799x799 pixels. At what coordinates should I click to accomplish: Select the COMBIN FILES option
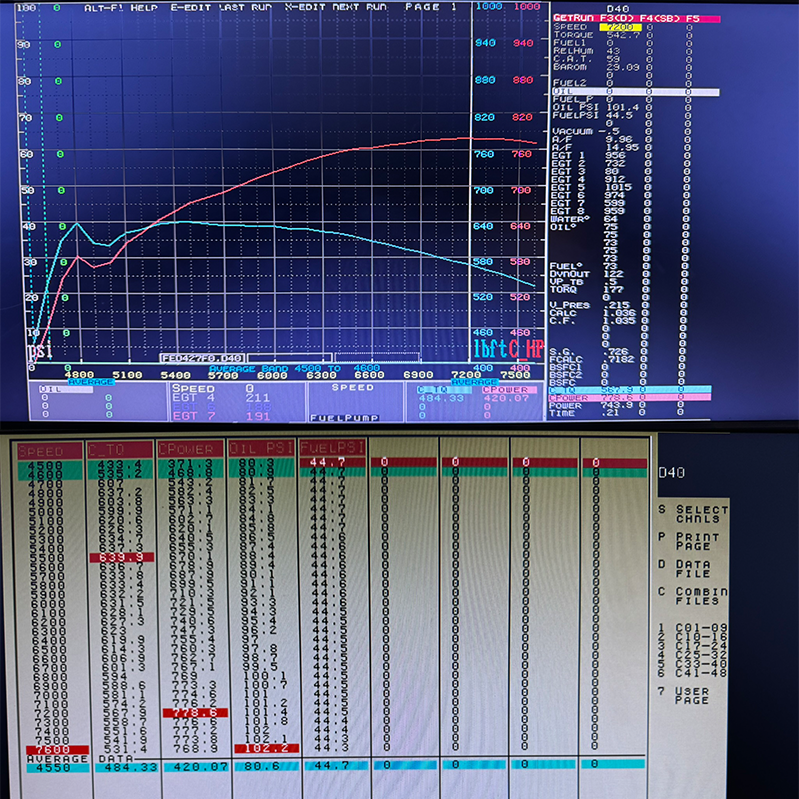tap(707, 597)
